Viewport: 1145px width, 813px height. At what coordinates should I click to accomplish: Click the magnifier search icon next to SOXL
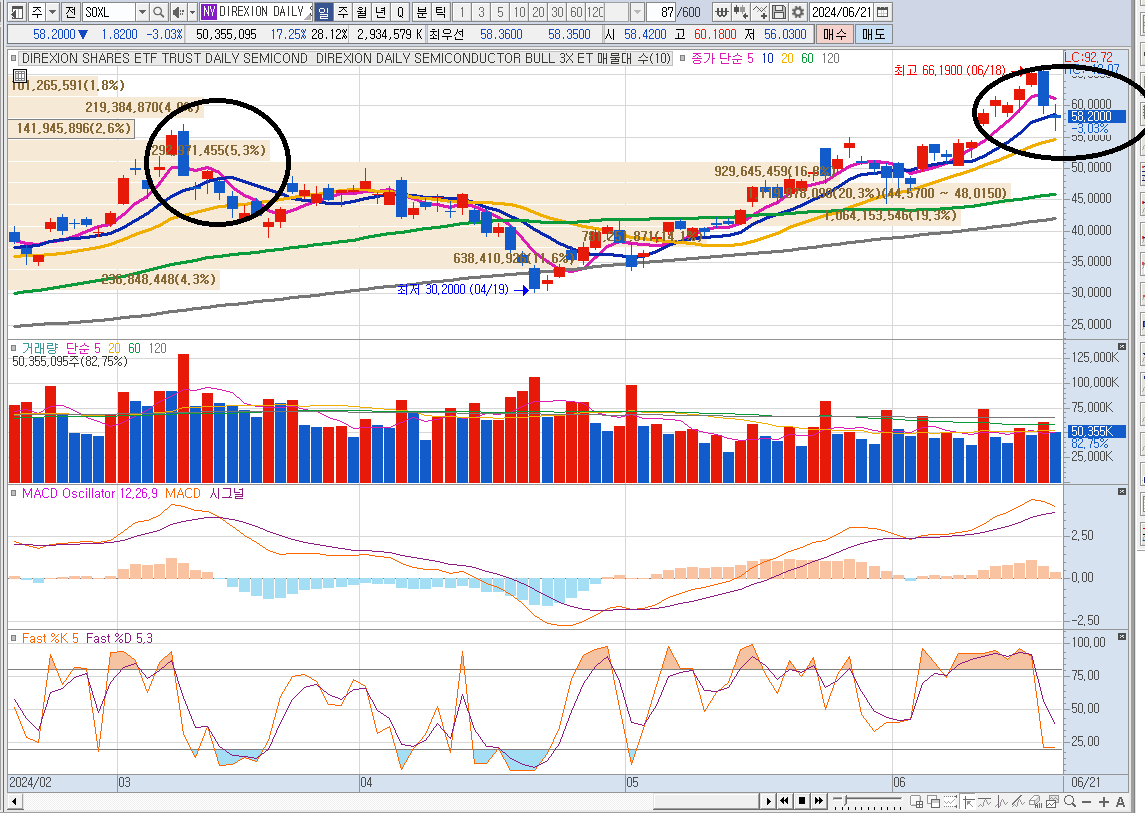coord(158,12)
